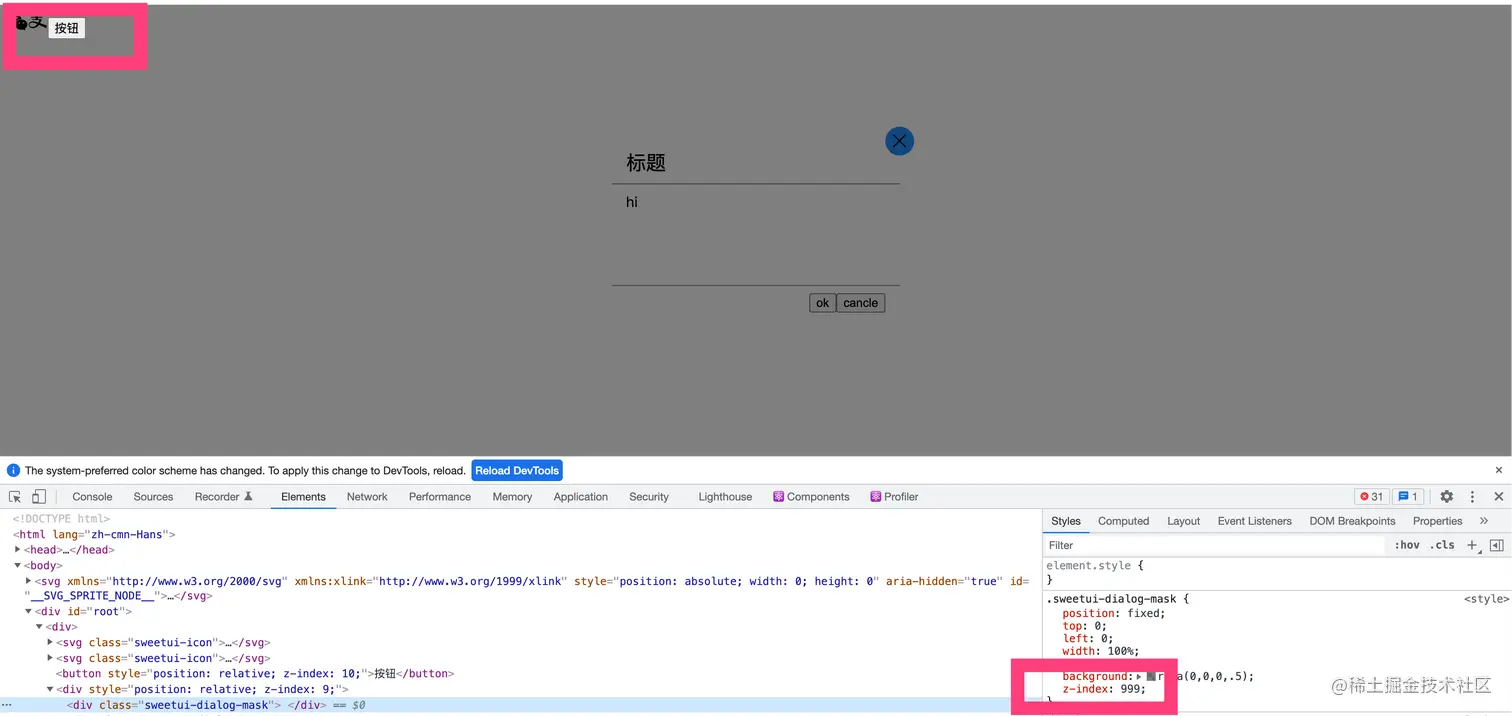Screen dimensions: 1512x716
Task: Click the Reload DevTools button
Action: tap(517, 470)
